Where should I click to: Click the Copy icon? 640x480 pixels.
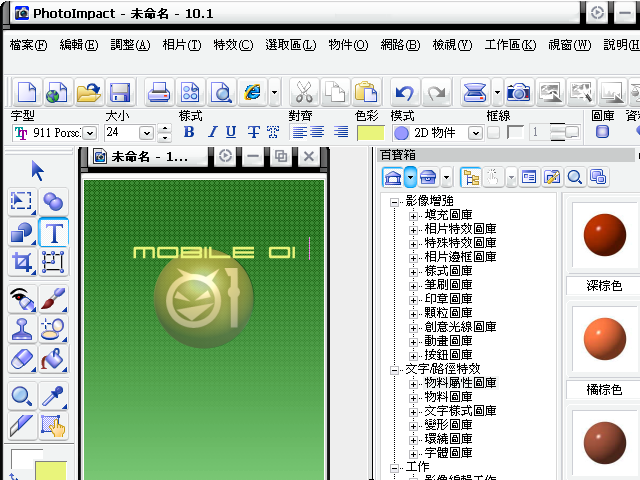tap(335, 92)
